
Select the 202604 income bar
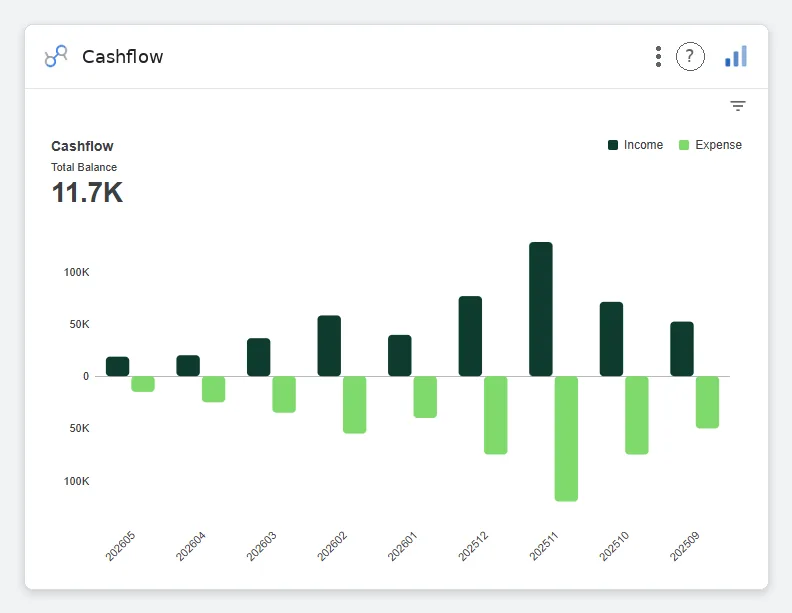click(x=188, y=366)
